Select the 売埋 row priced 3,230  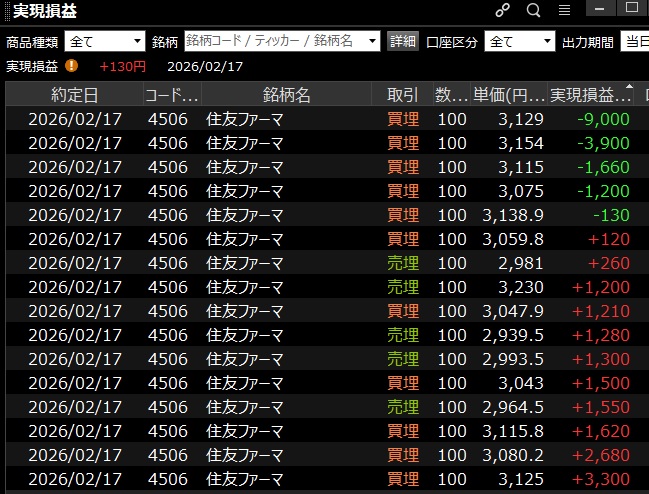[320, 287]
